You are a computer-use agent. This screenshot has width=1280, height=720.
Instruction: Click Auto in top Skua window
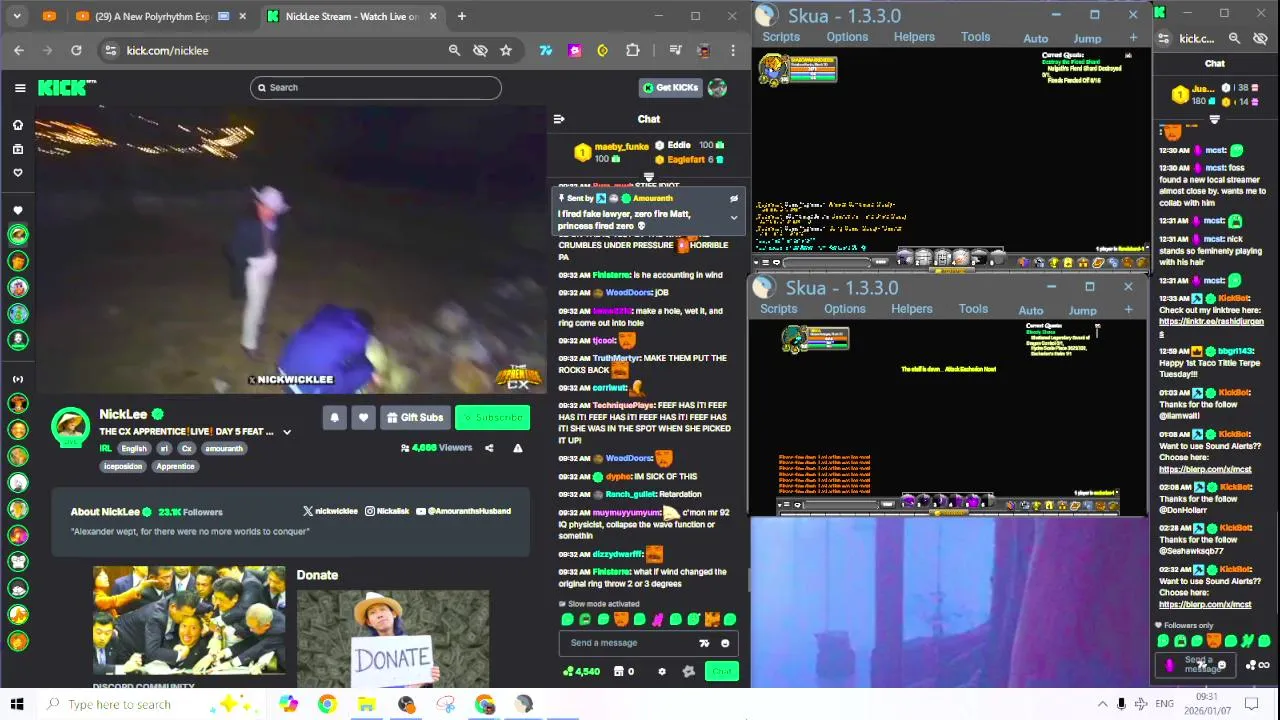click(x=1036, y=39)
